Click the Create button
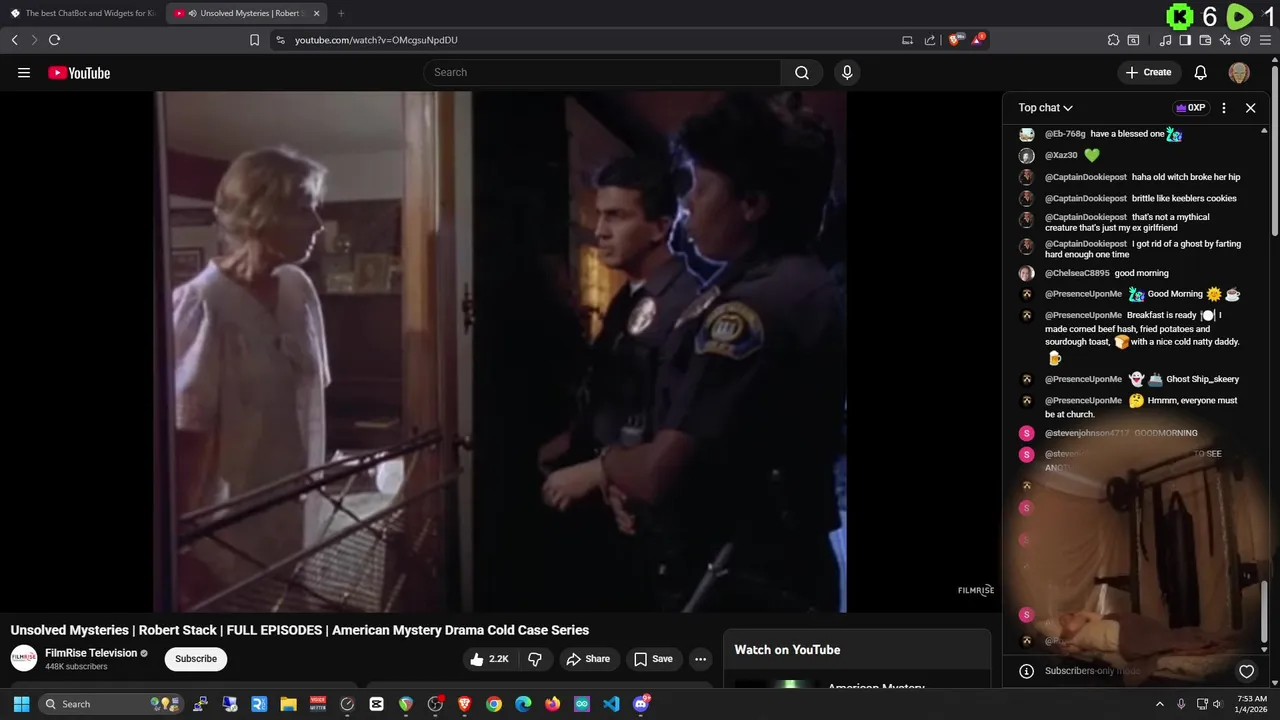1280x720 pixels. click(1148, 72)
